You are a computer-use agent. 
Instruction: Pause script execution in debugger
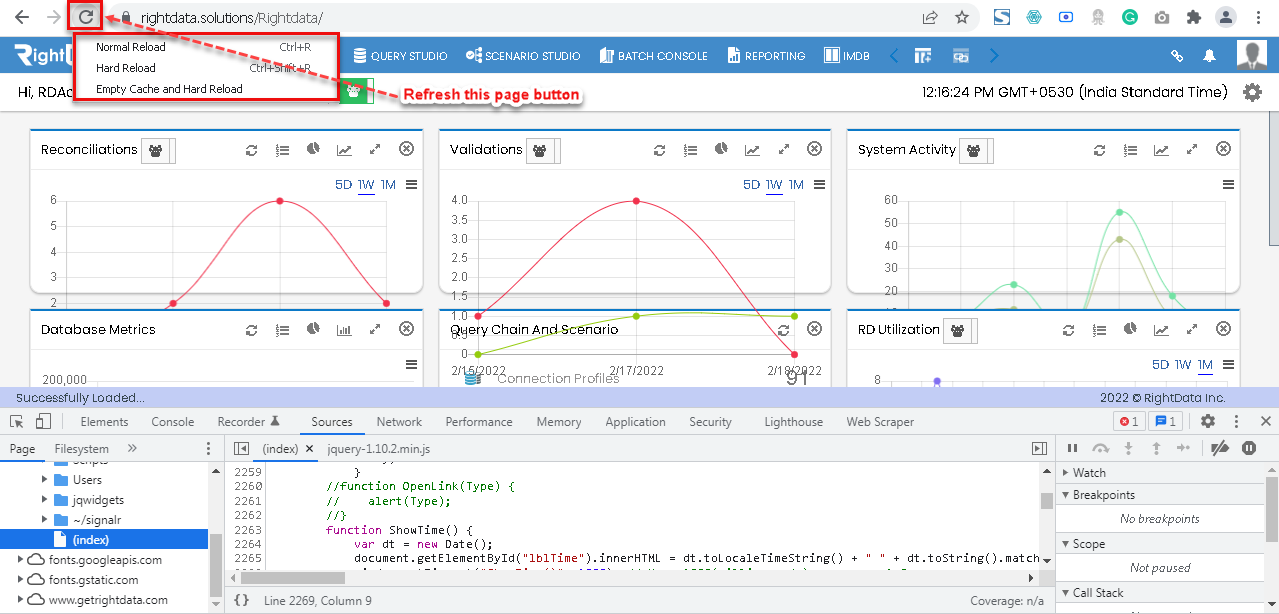1072,449
